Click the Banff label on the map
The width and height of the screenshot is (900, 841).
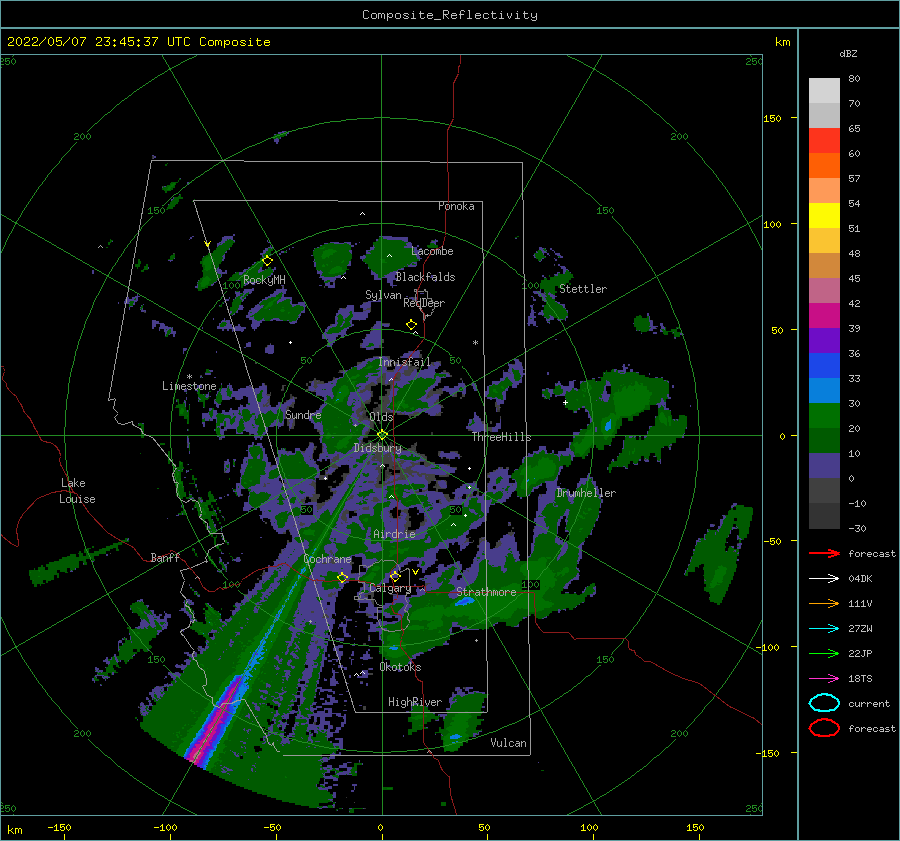click(165, 557)
